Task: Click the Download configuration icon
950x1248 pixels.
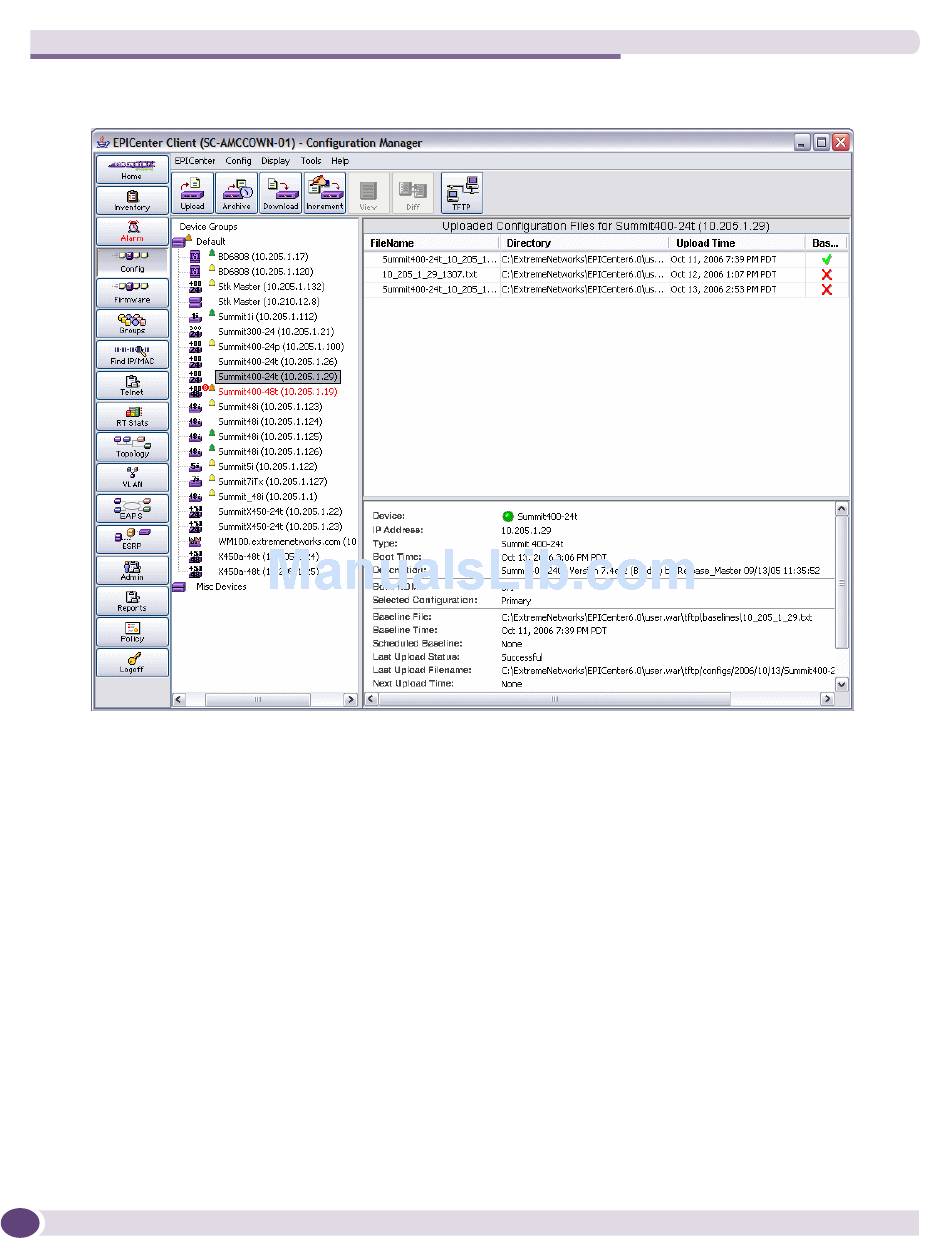Action: click(x=281, y=193)
